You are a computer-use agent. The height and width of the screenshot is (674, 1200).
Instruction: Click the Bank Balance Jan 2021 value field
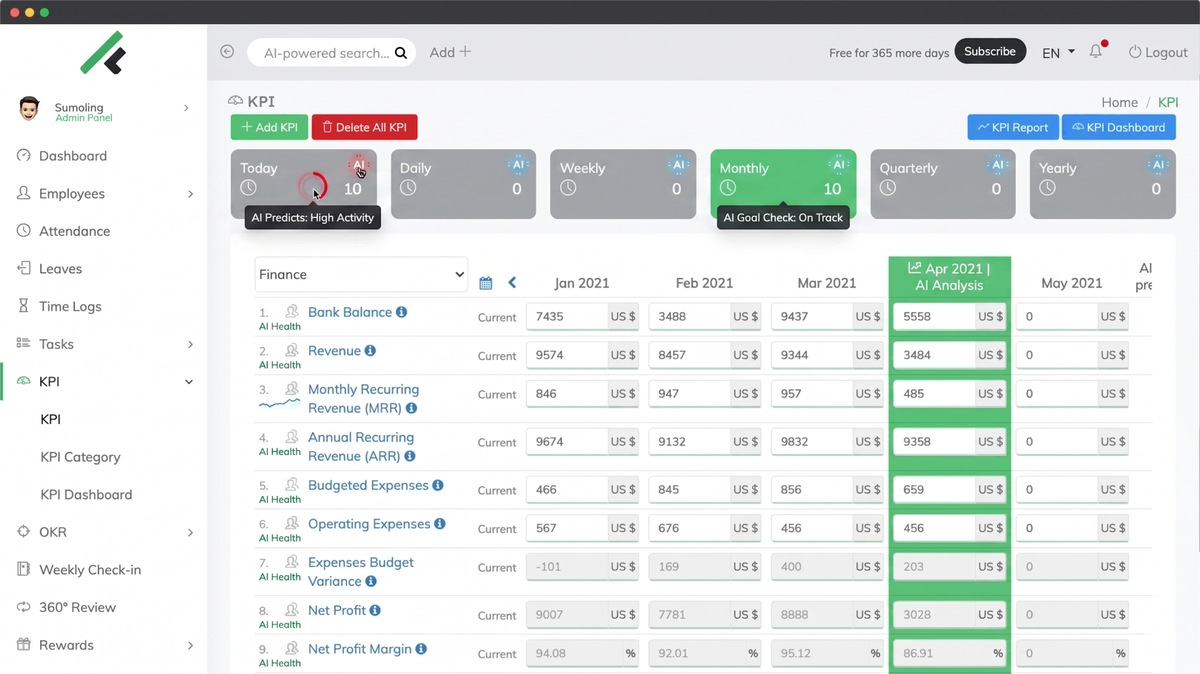[x=567, y=317]
